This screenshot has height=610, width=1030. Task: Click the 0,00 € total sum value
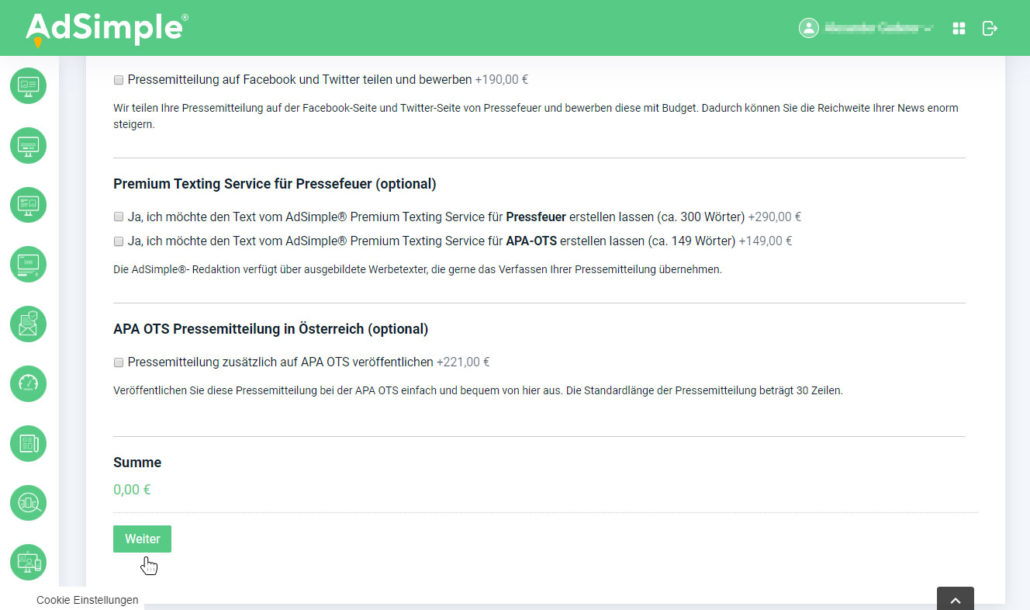pos(132,490)
